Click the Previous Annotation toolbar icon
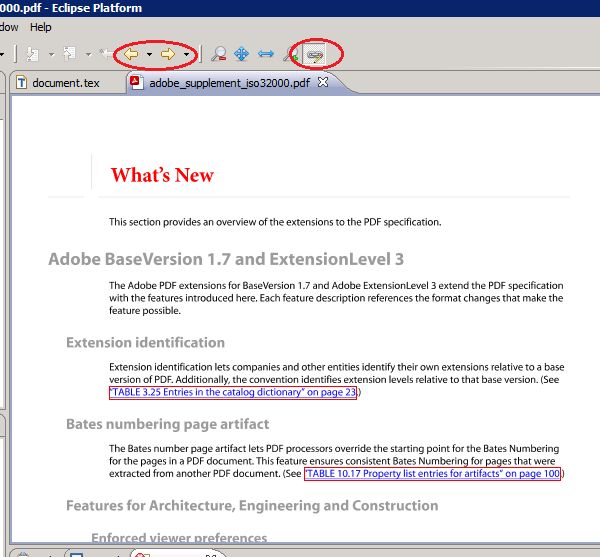600x557 pixels. pyautogui.click(x=70, y=54)
